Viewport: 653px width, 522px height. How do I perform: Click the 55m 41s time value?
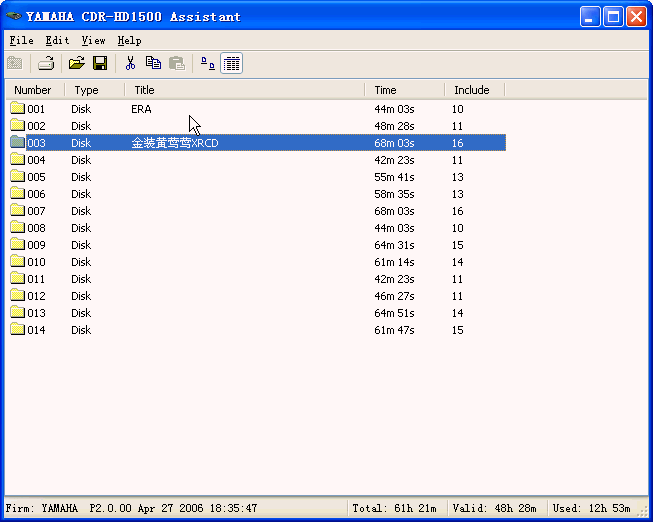coord(394,177)
